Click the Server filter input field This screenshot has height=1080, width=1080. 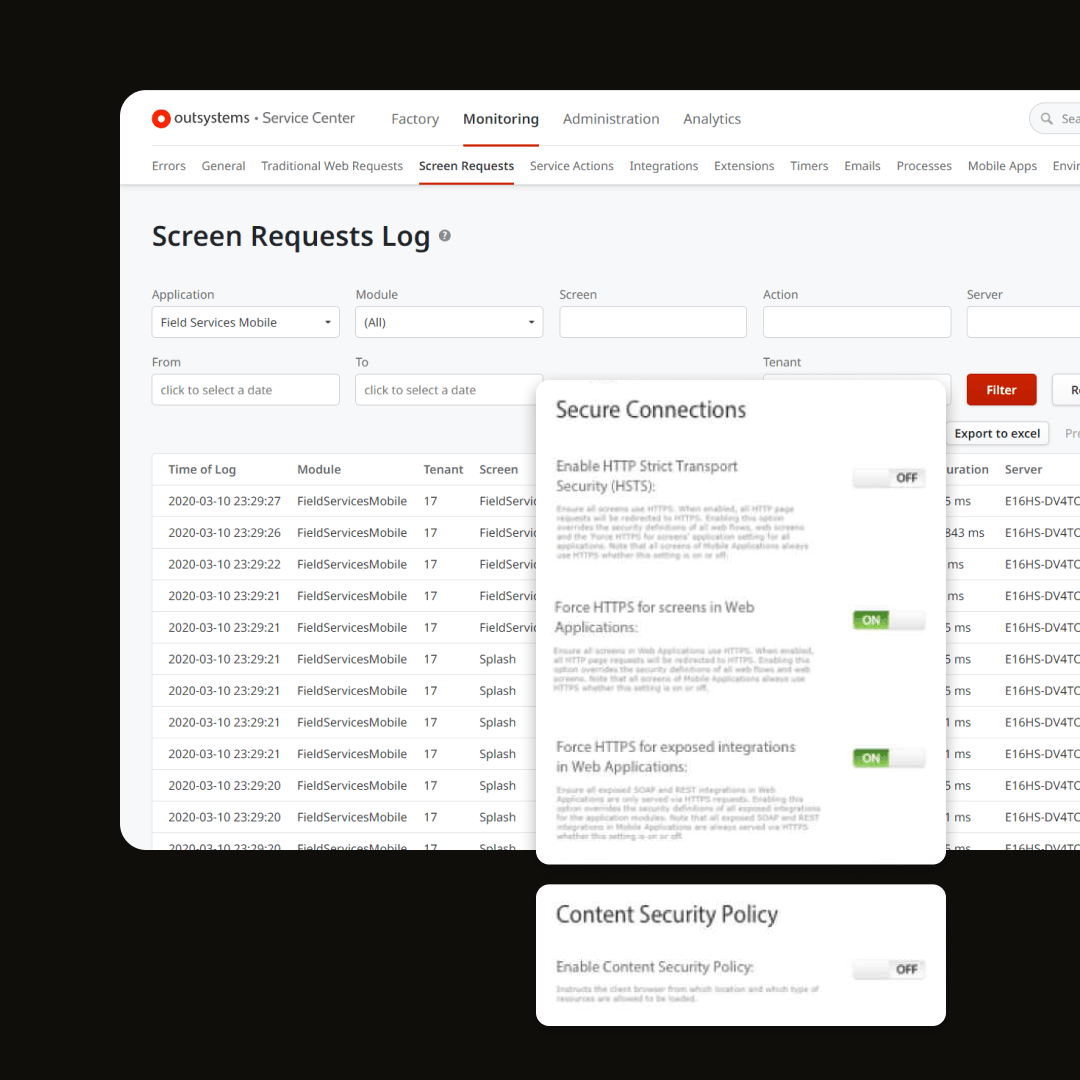click(x=1024, y=322)
